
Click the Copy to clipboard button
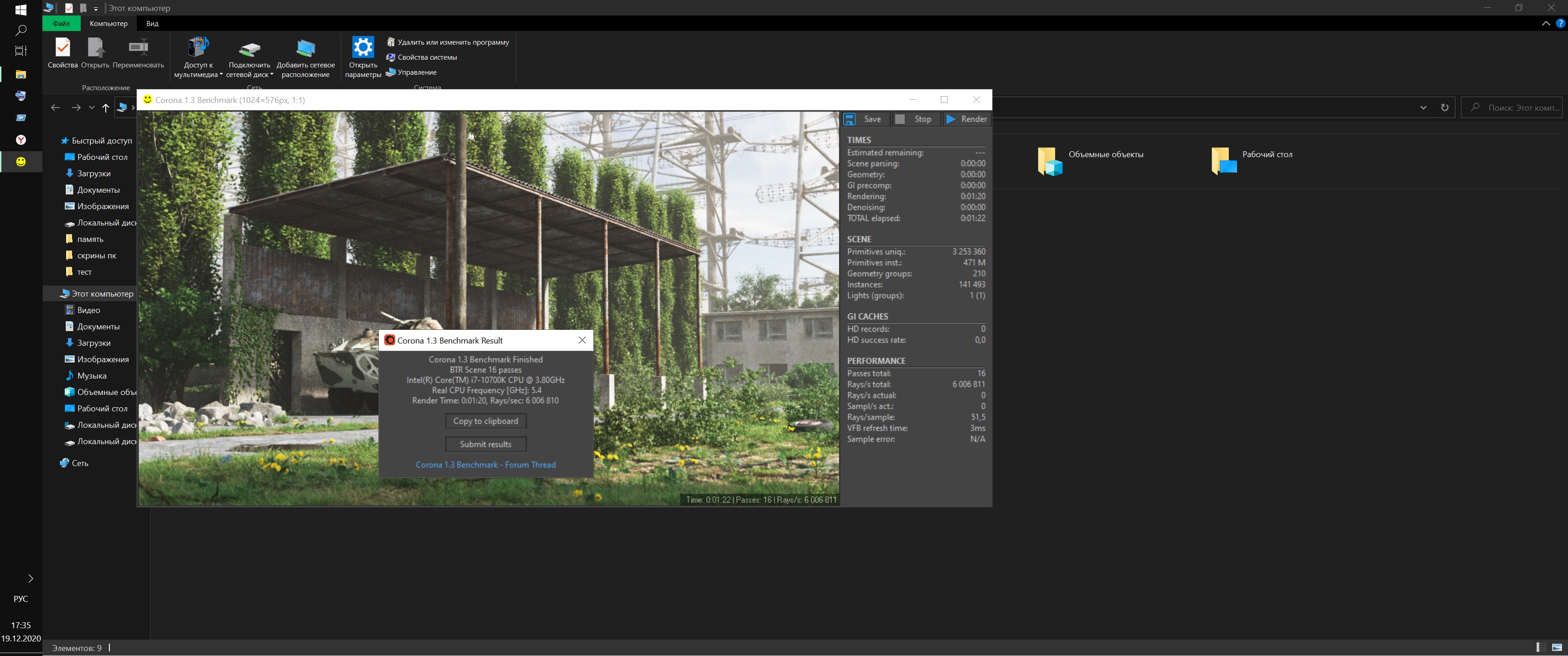[485, 421]
